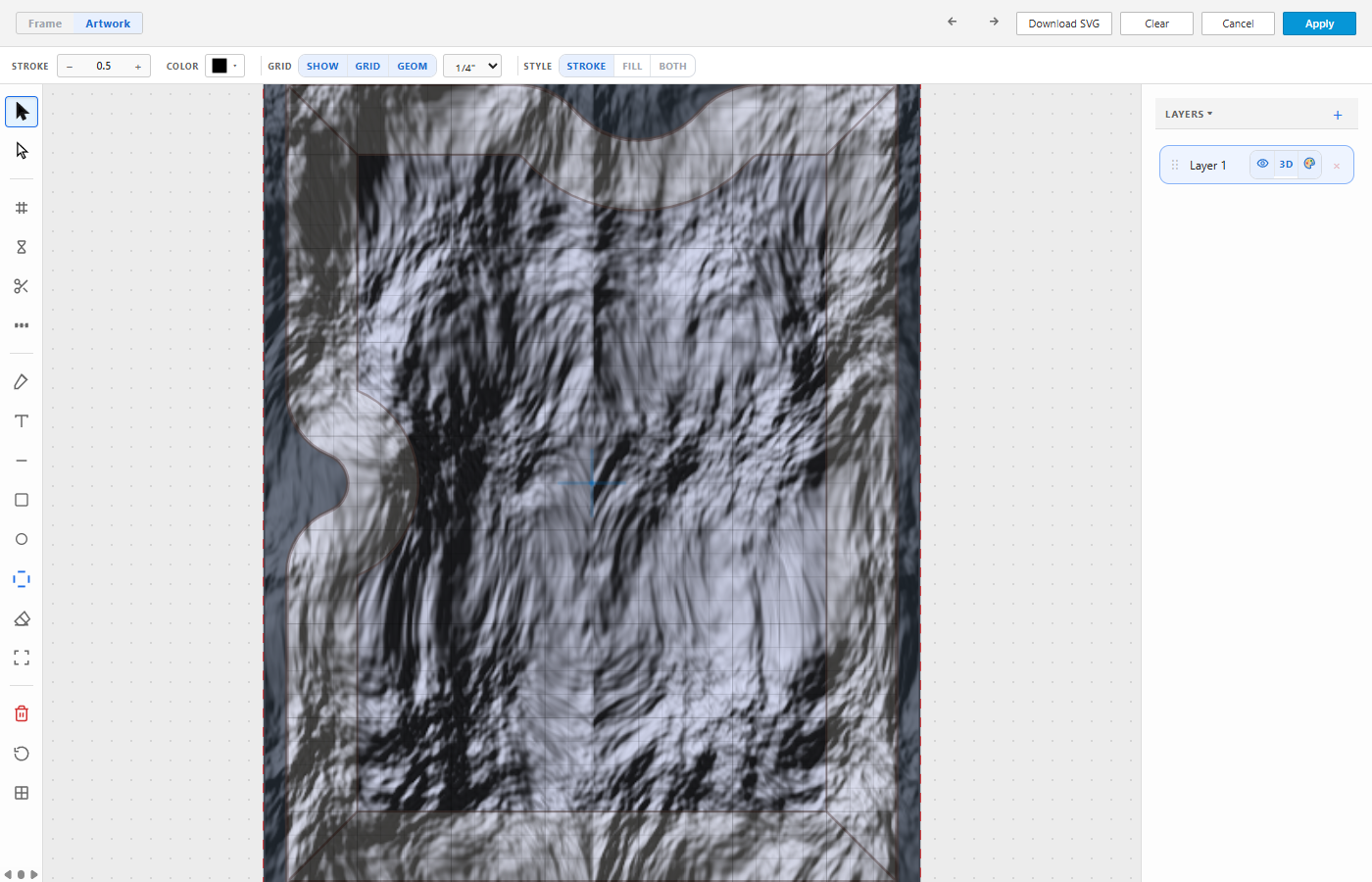1372x882 pixels.
Task: Select the black arrow selection tool
Action: (x=22, y=112)
